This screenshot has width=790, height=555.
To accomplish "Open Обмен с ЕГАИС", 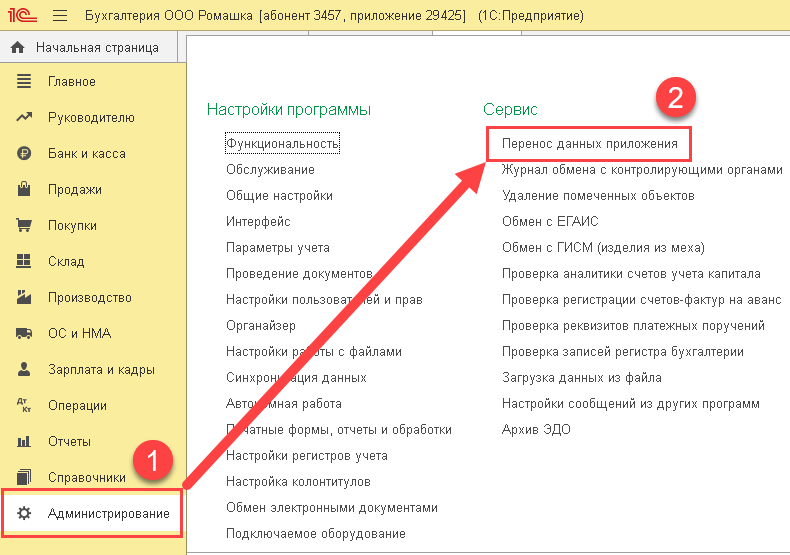I will tap(550, 222).
